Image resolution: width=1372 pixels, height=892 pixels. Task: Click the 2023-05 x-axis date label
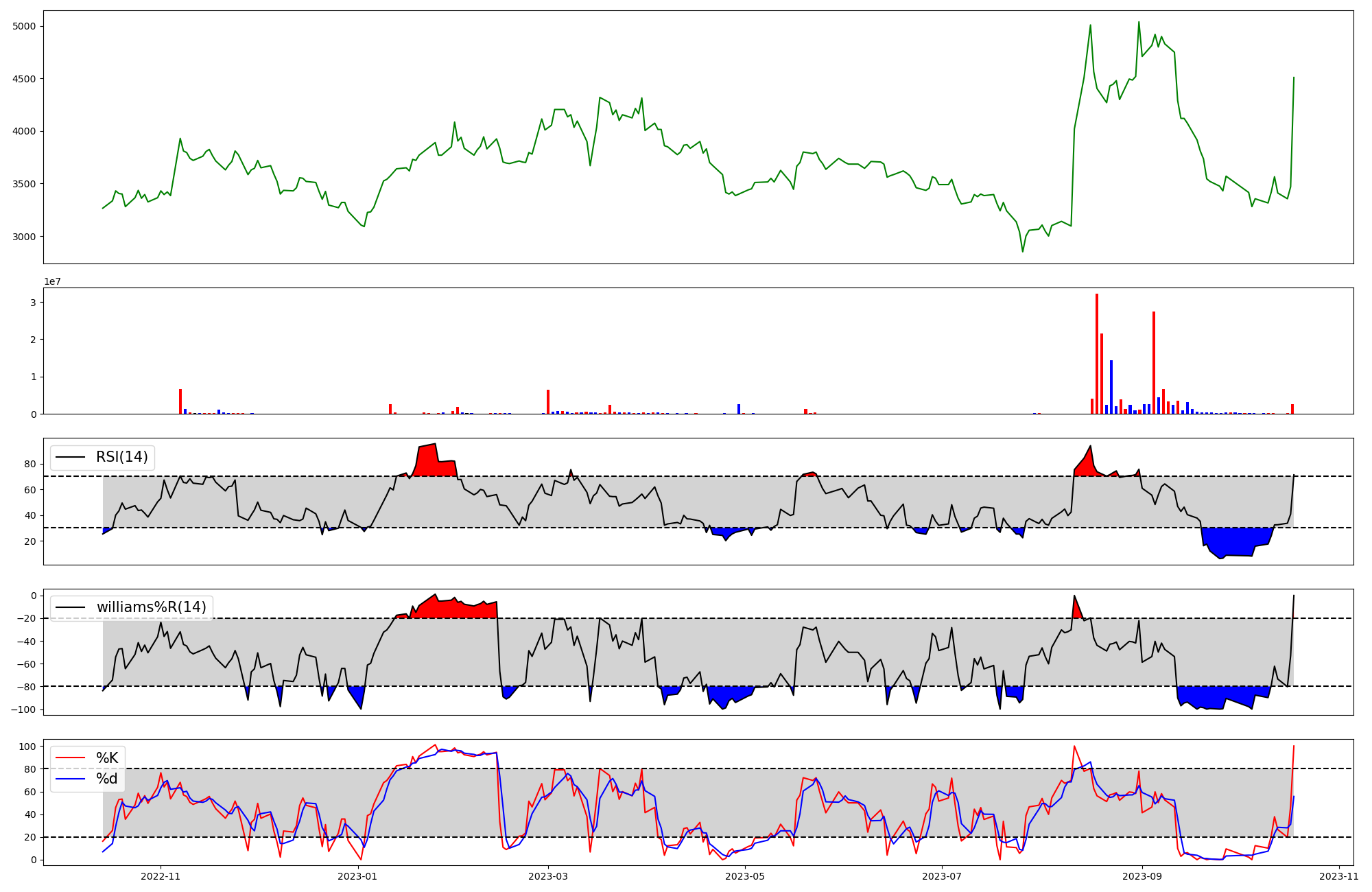pos(745,876)
